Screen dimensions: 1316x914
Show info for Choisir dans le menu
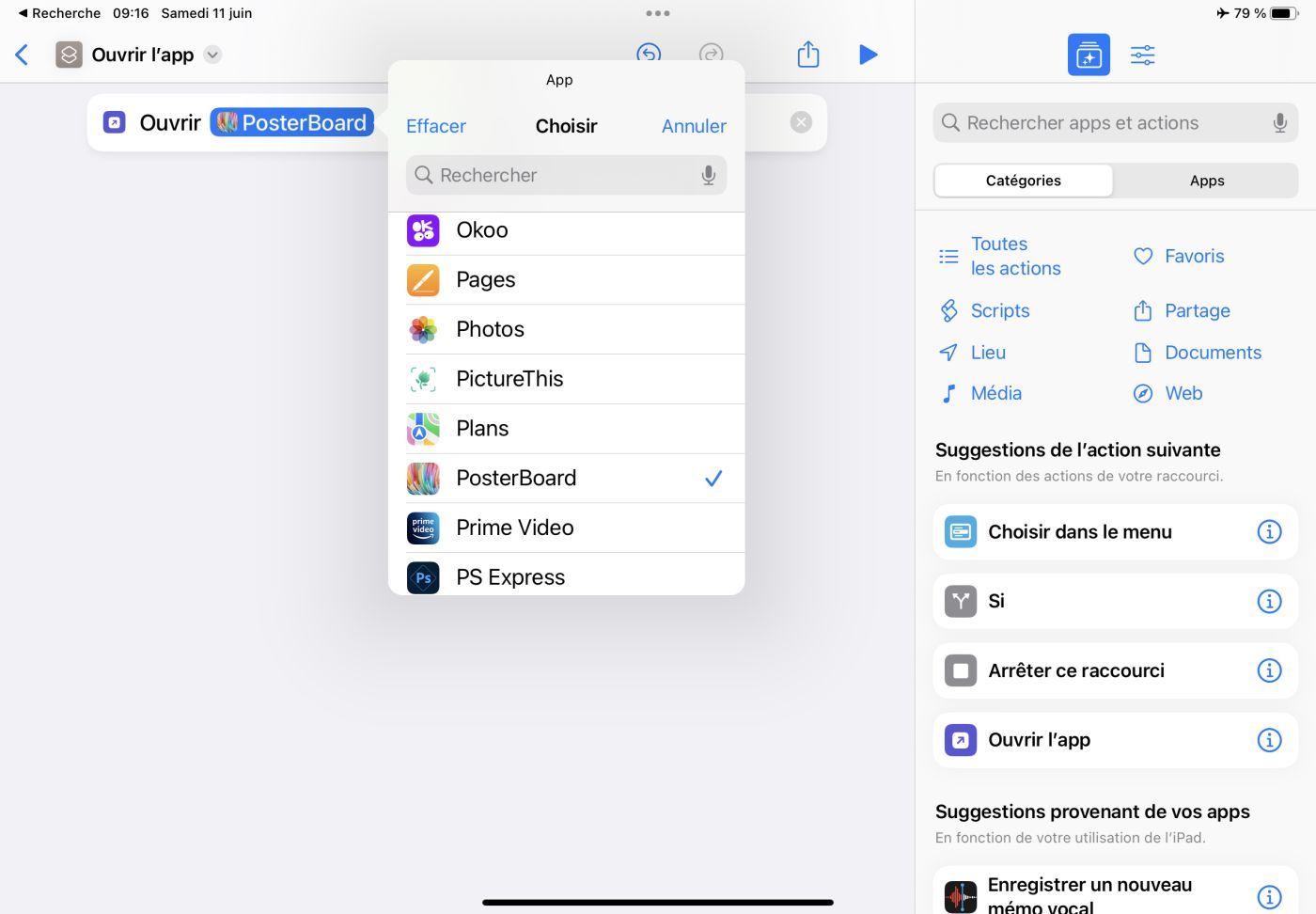tap(1269, 532)
